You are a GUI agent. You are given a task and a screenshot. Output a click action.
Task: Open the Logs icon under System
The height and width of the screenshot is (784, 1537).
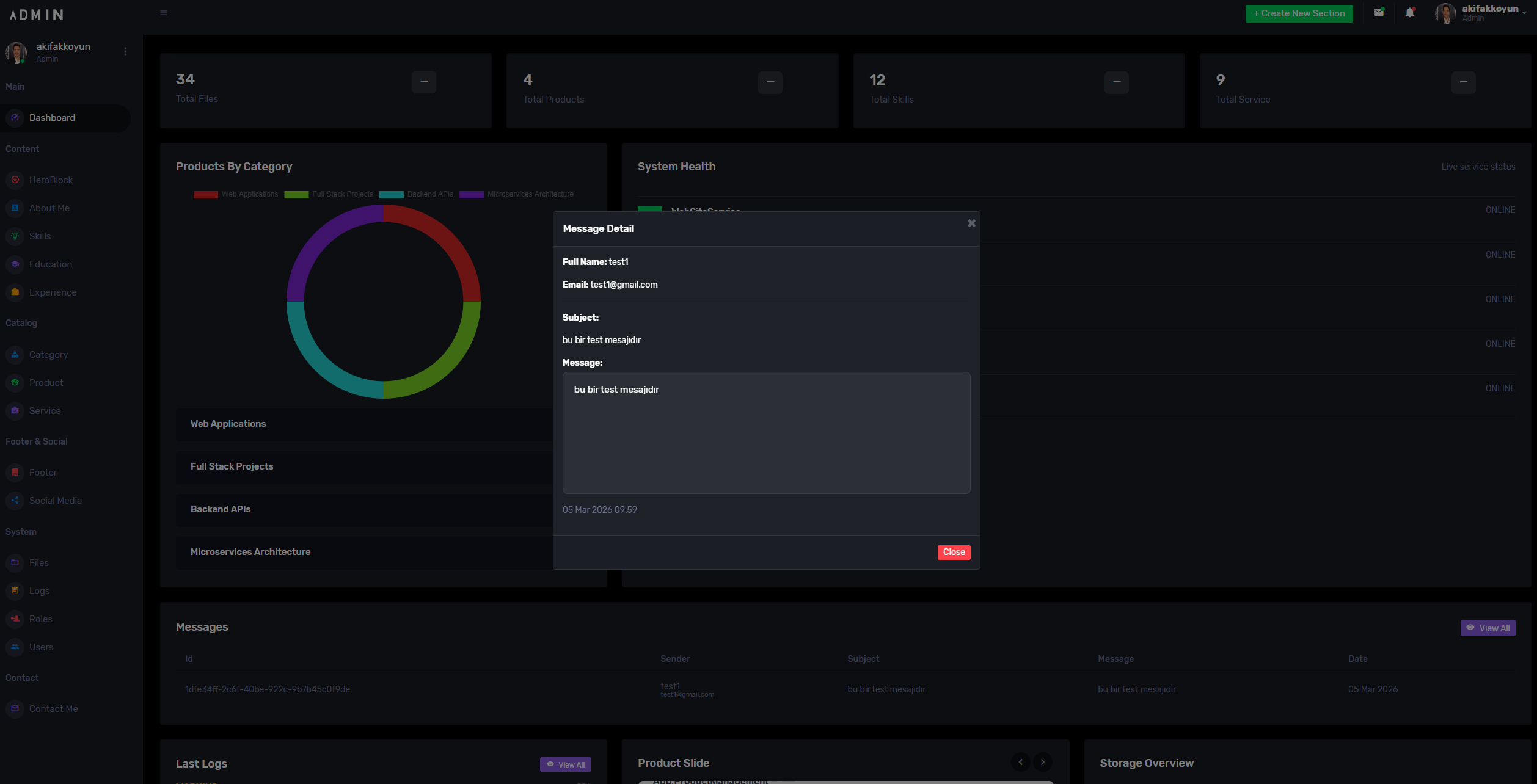point(15,590)
